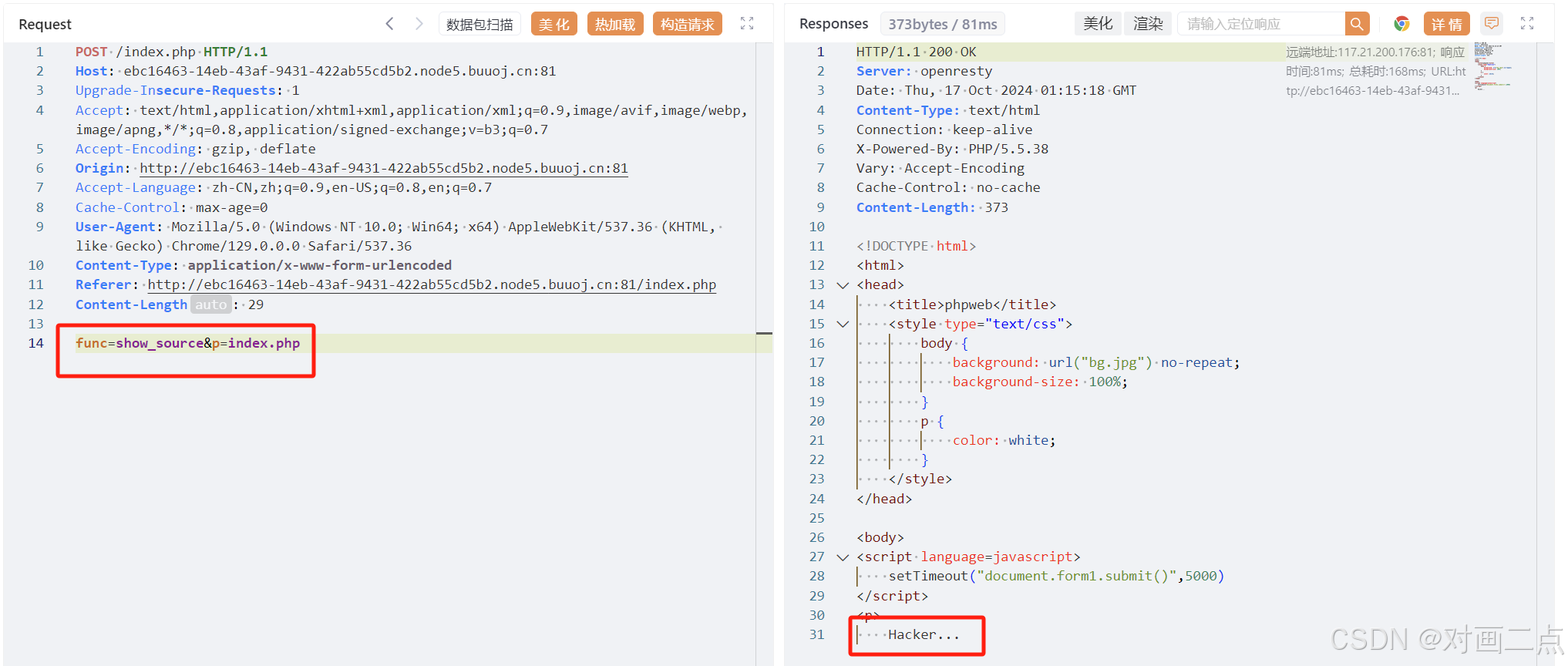Expand the Request panel to fullscreen

747,24
